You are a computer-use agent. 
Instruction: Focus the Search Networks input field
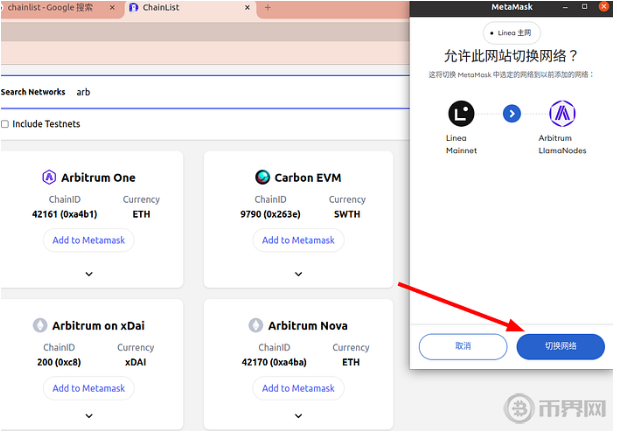coord(240,92)
